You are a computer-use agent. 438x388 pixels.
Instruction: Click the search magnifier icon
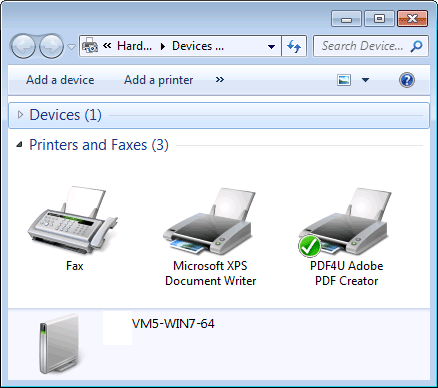[x=416, y=46]
